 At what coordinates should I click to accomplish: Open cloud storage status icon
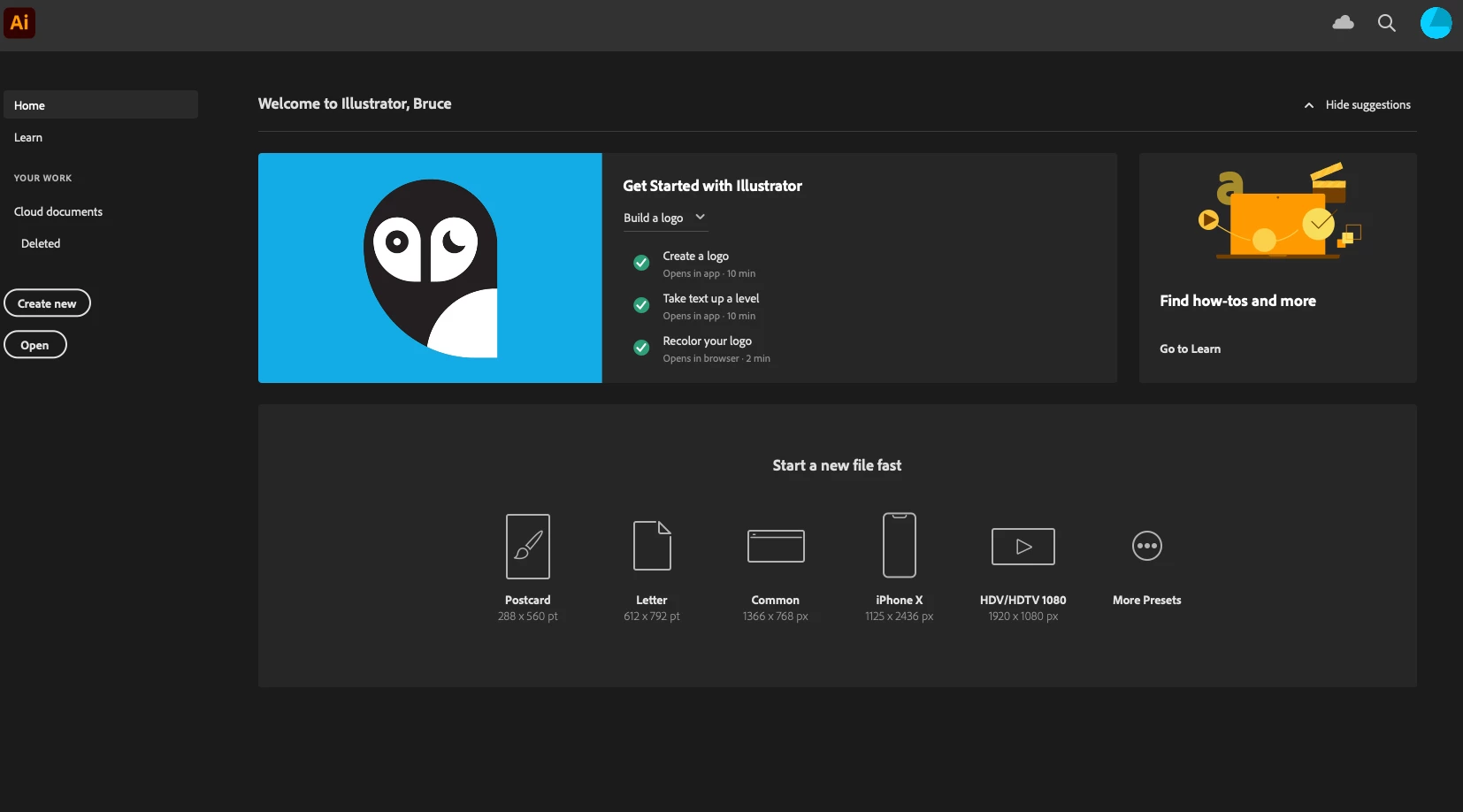pyautogui.click(x=1344, y=23)
